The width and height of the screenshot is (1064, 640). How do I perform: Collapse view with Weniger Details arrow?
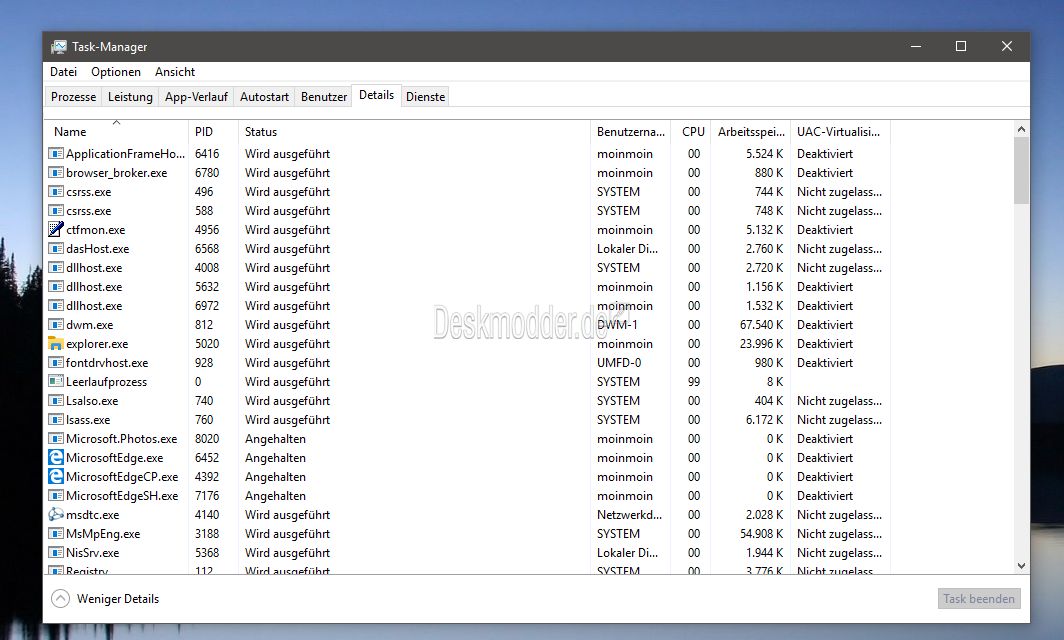pyautogui.click(x=60, y=599)
